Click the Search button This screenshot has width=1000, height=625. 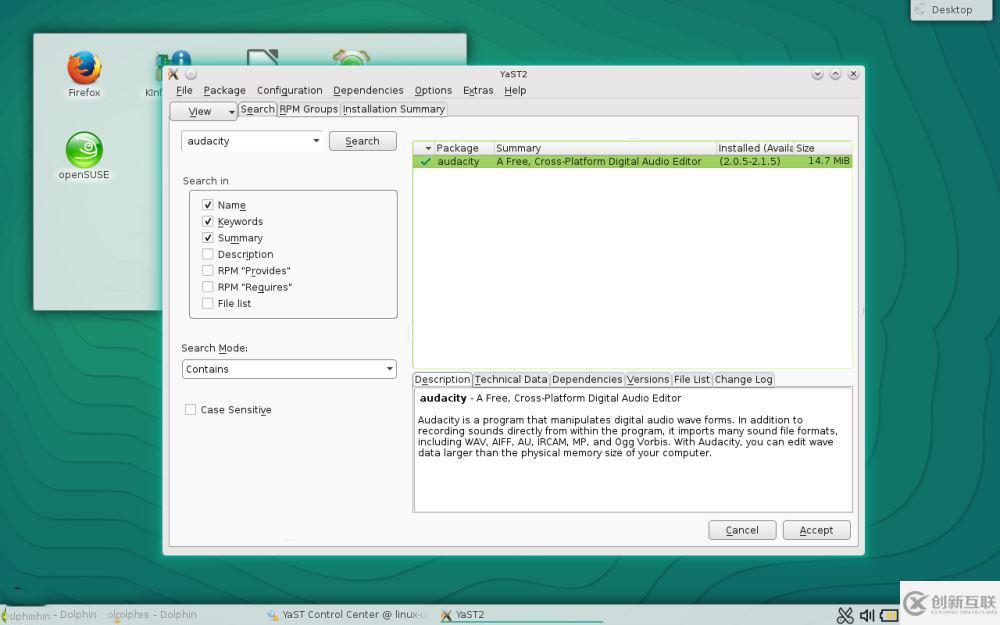[x=362, y=141]
